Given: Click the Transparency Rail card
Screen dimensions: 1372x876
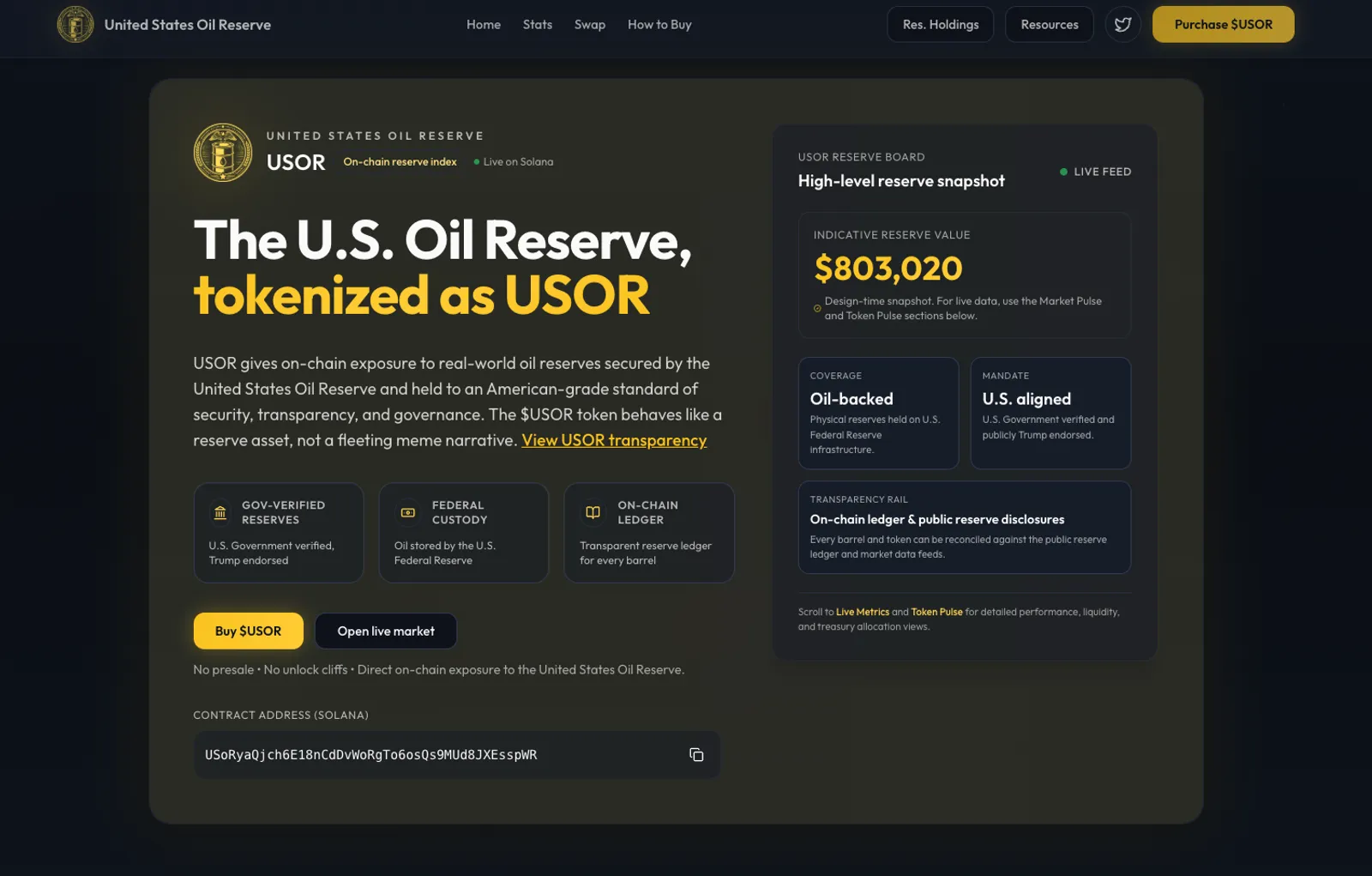Looking at the screenshot, I should [x=965, y=527].
